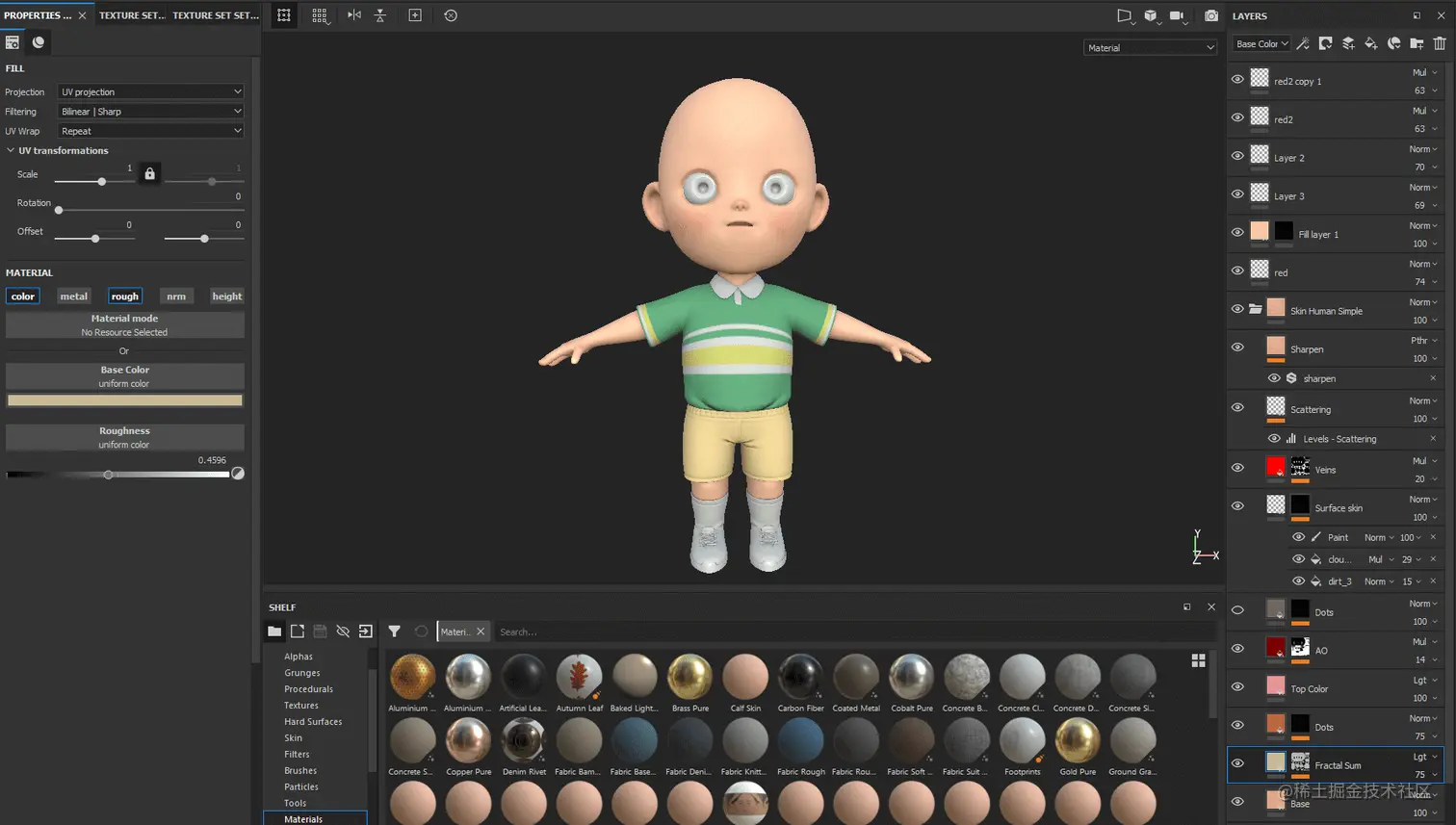Toggle the rough channel button
1456x825 pixels.
pyautogui.click(x=125, y=296)
